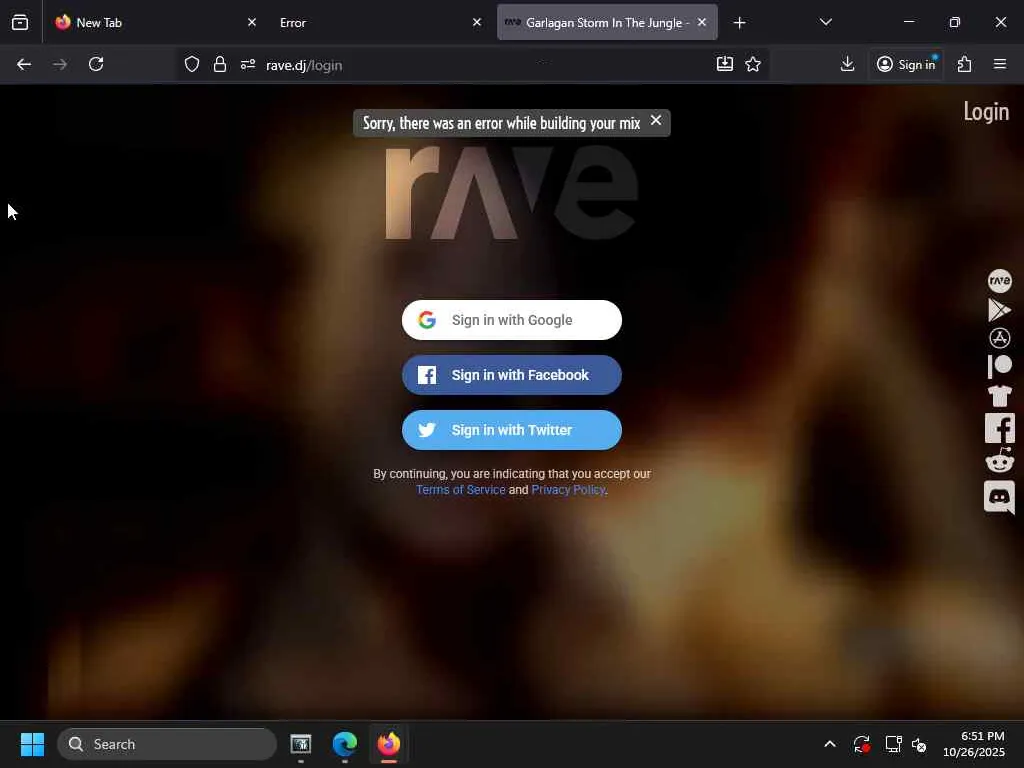Screen dimensions: 1024x768
Task: Go forward using the toolbar arrow
Action: click(60, 65)
